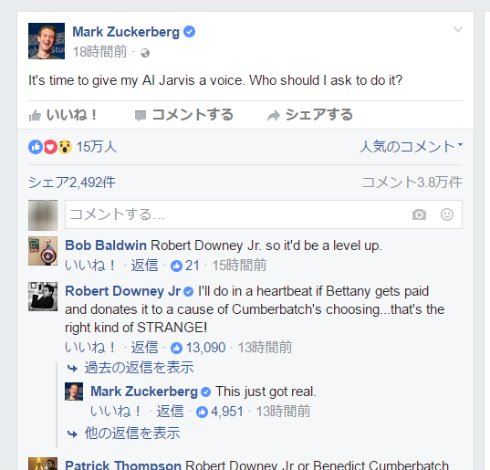Click the thumbs-up reaction icon beside 15万人
This screenshot has width=490, height=470.
pyautogui.click(x=36, y=147)
